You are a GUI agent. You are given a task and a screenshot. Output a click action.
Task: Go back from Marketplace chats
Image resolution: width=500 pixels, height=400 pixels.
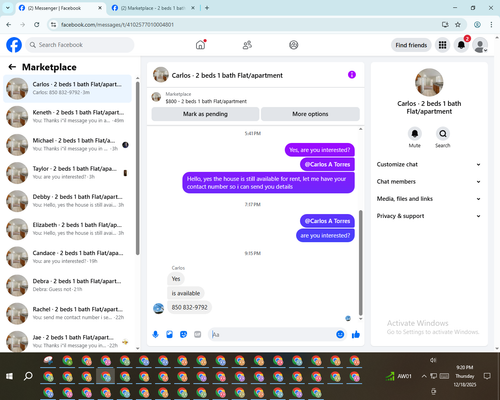click(12, 67)
